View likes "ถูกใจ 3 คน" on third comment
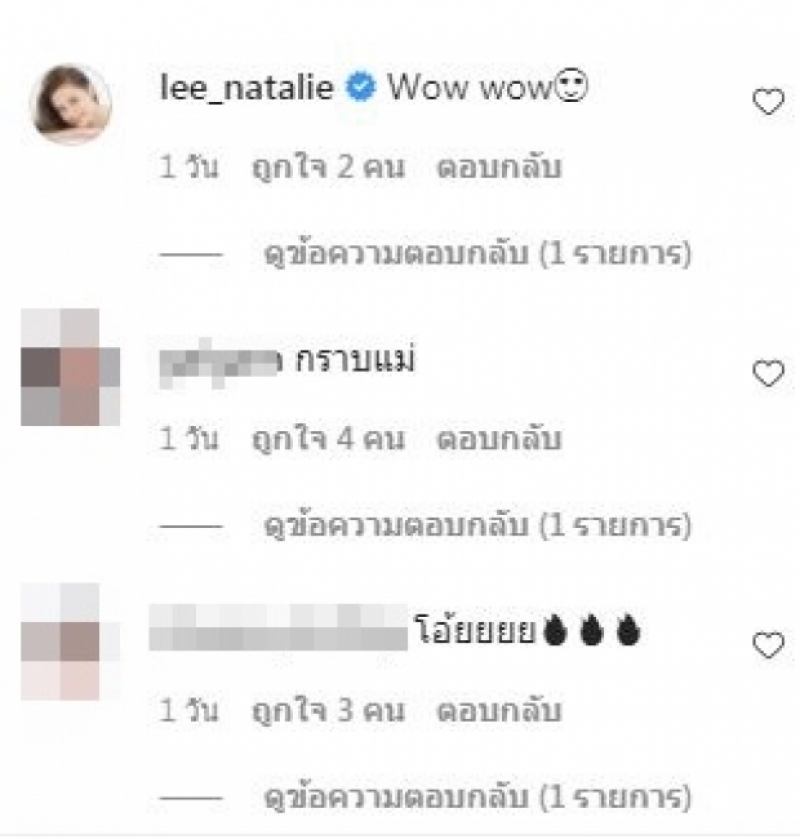 [x=328, y=711]
